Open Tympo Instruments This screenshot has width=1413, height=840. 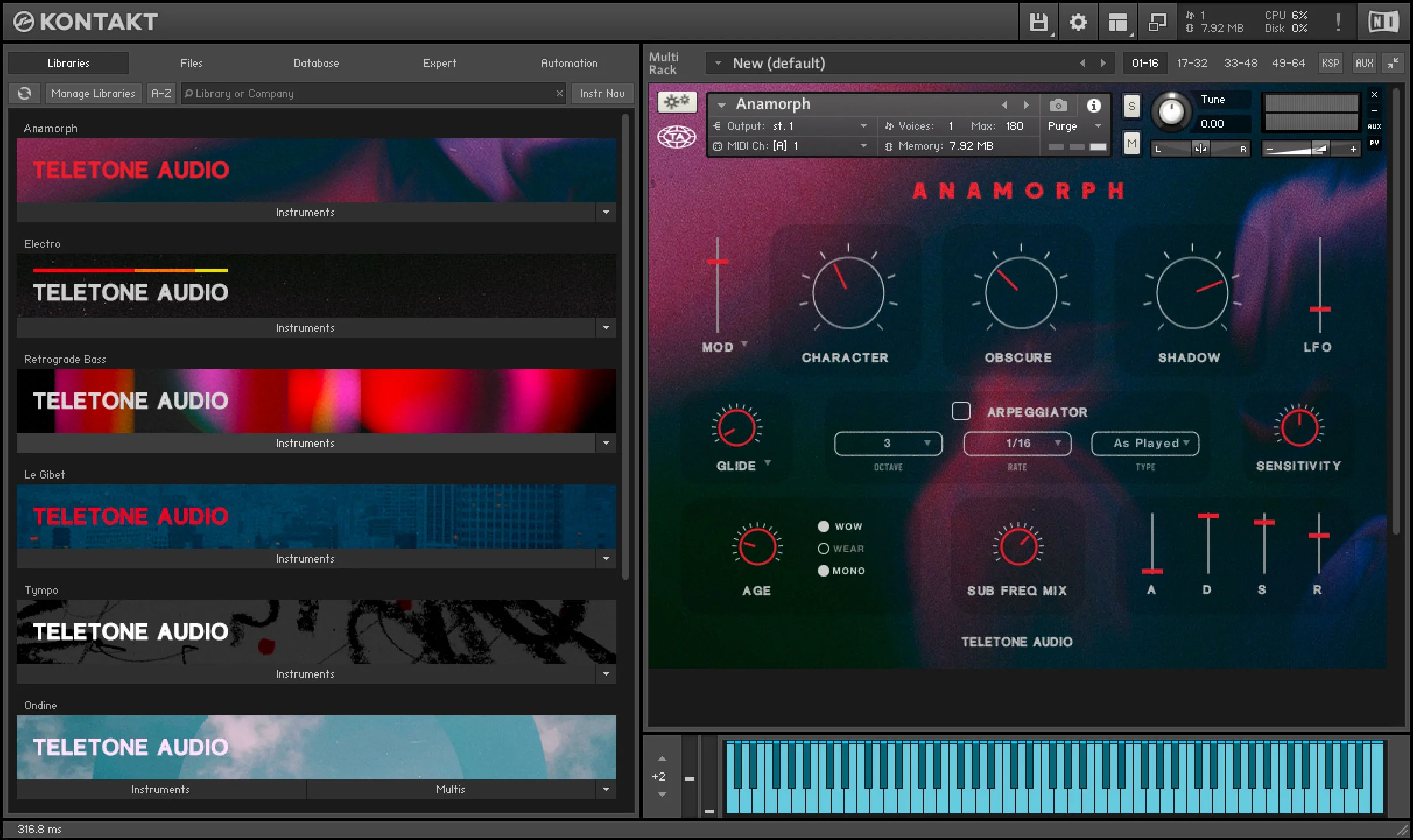click(x=305, y=674)
